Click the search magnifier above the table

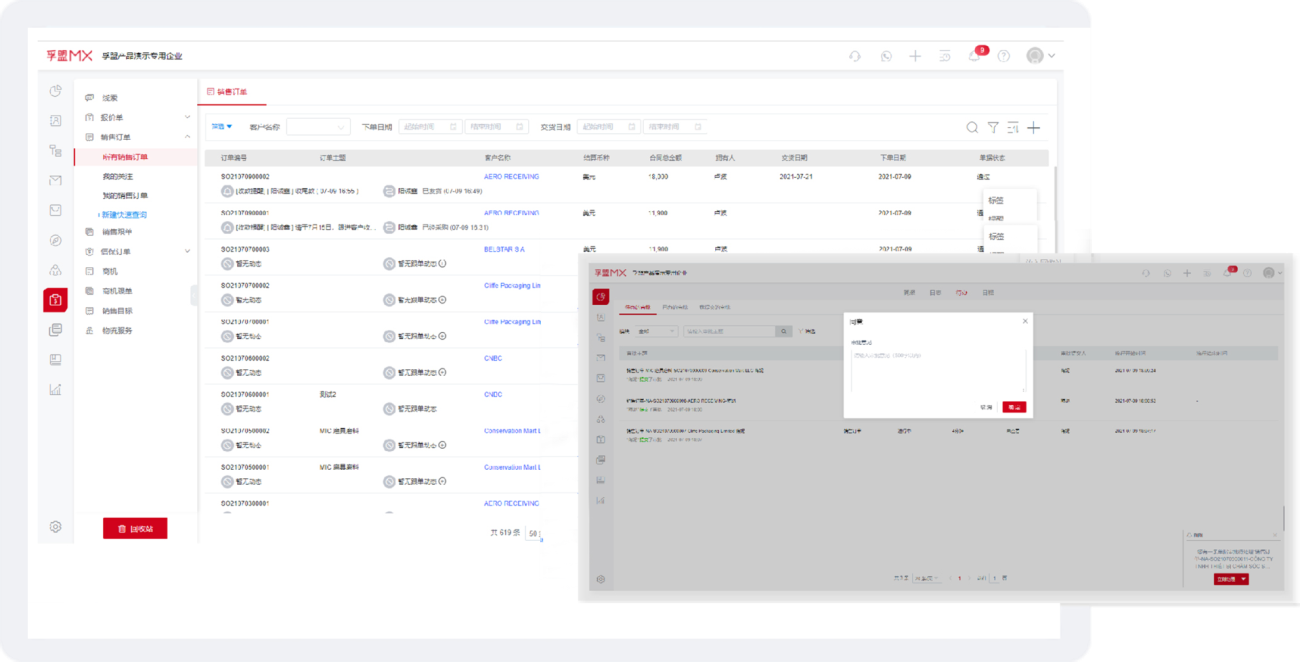tap(972, 127)
